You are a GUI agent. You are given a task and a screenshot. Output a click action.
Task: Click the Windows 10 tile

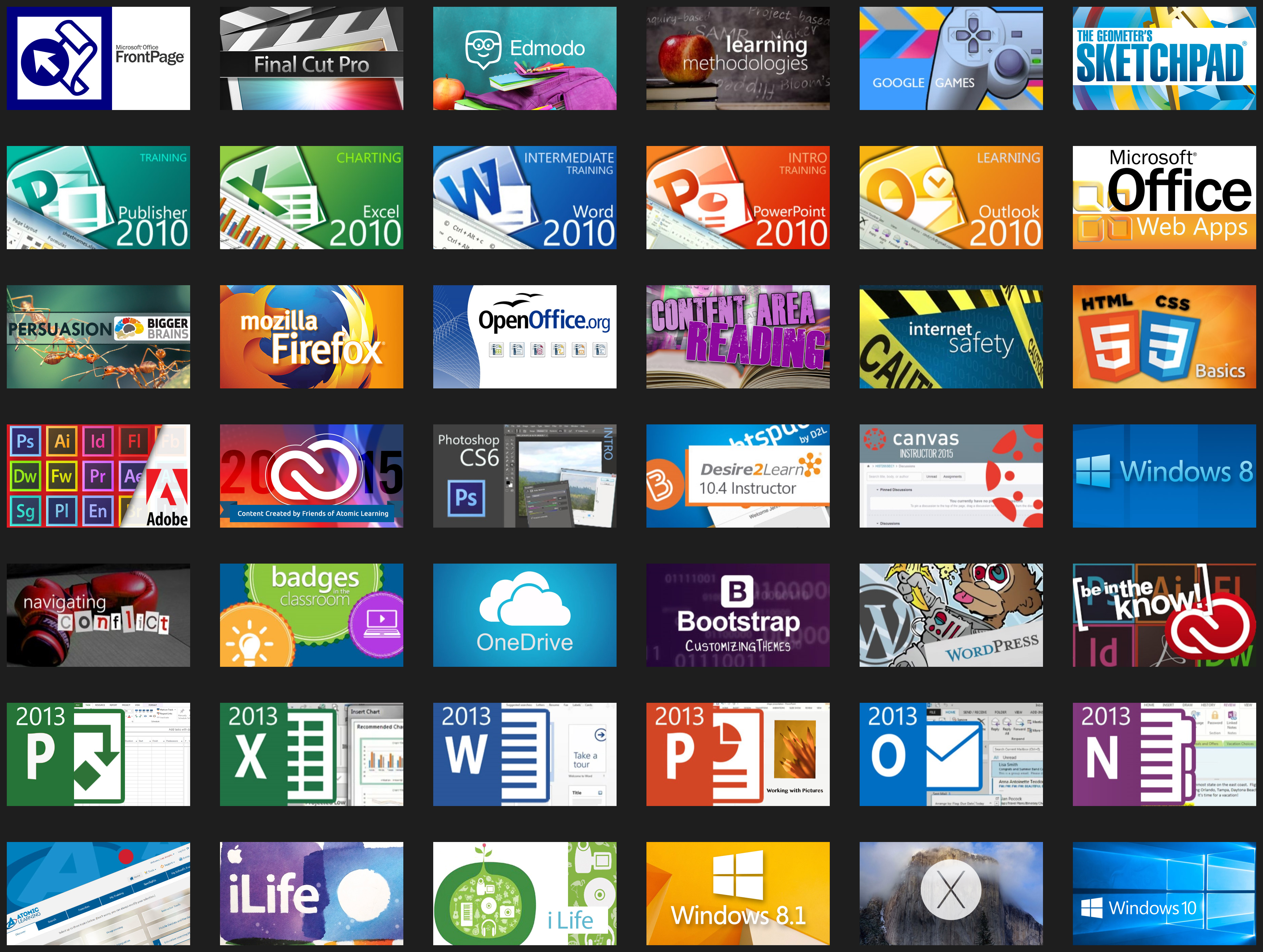point(1164,893)
